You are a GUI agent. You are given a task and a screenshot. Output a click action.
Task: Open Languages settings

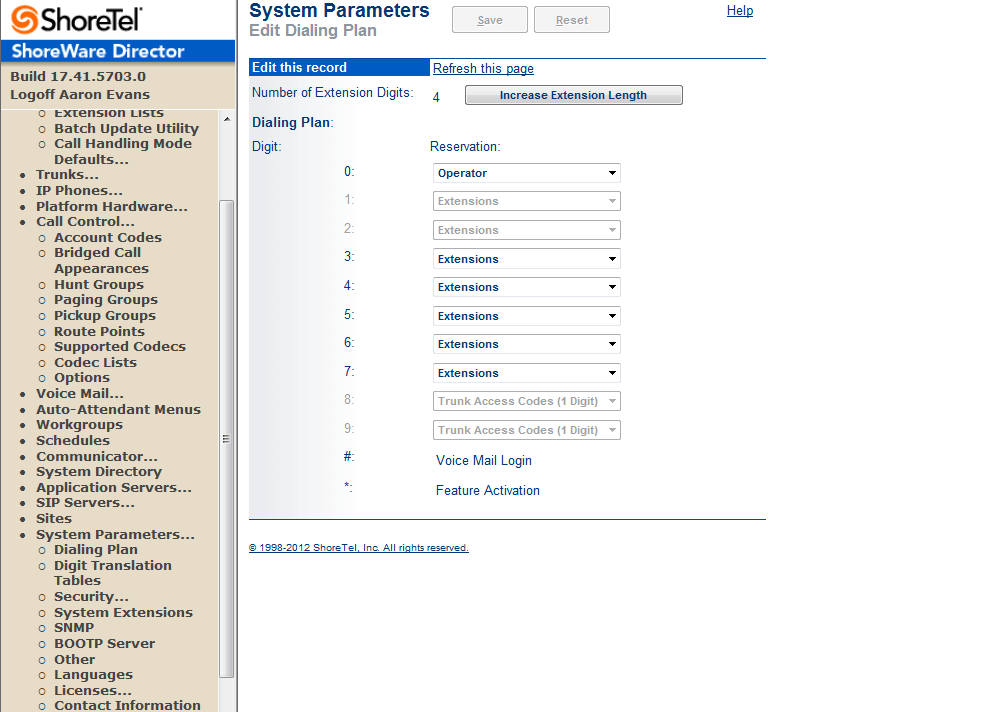(93, 674)
